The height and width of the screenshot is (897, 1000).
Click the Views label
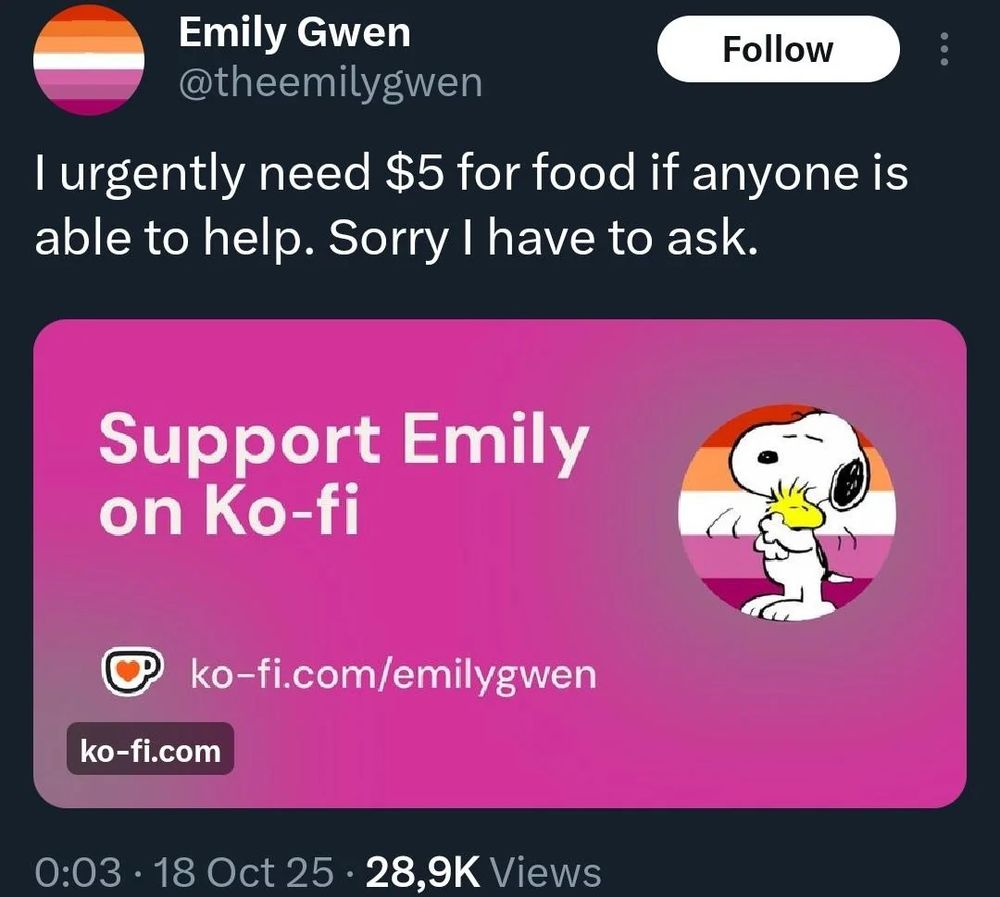click(545, 873)
